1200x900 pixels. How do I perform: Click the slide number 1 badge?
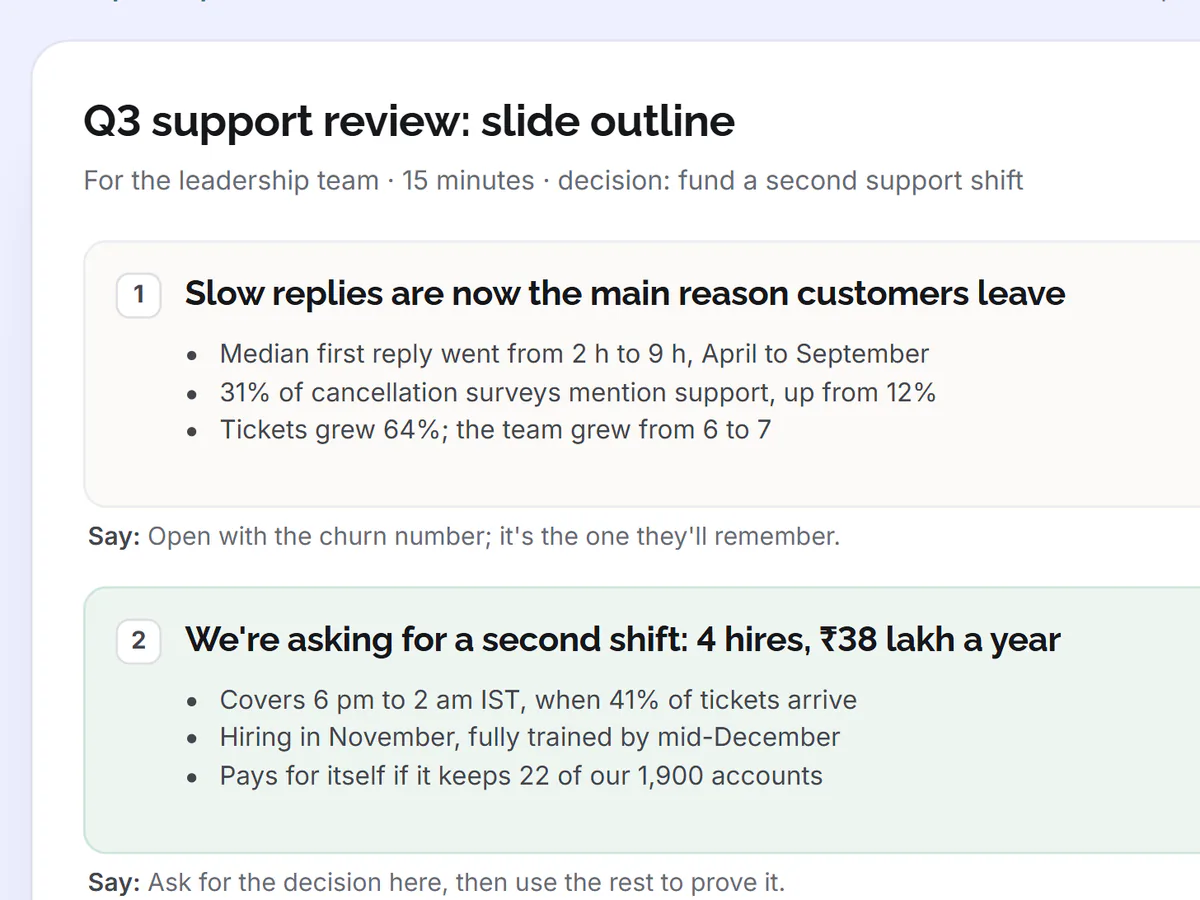(139, 295)
